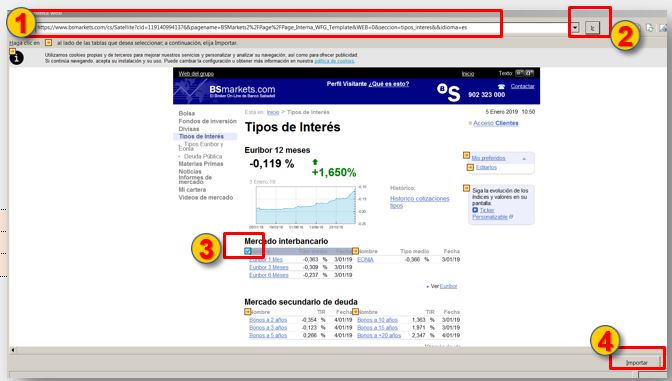Open the address bar URL dropdown

click(x=575, y=28)
